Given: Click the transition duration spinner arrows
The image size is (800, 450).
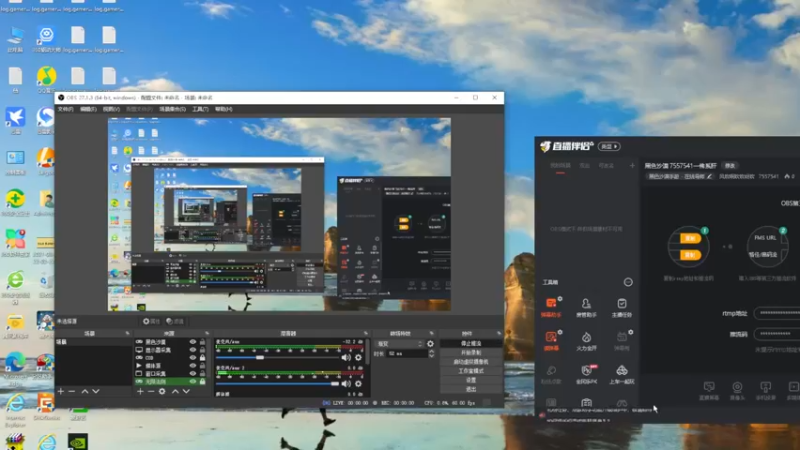Looking at the screenshot, I should (x=432, y=354).
